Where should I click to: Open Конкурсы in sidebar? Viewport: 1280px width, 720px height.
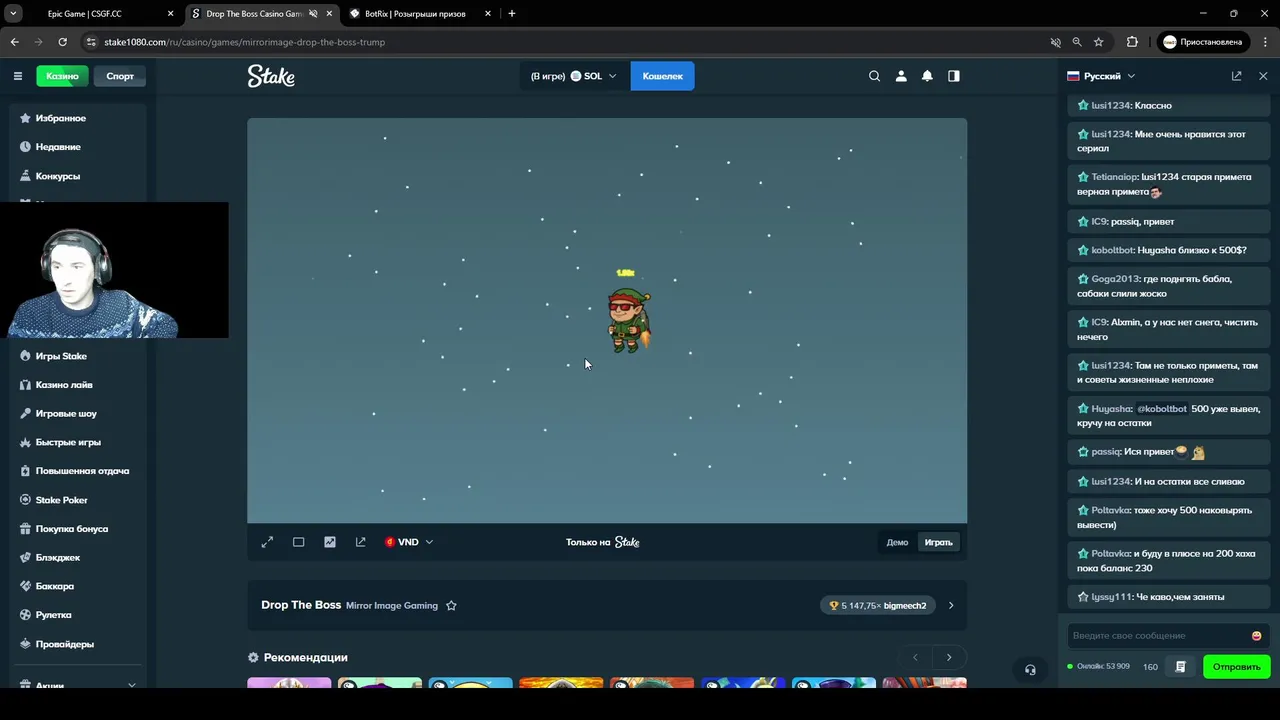(78, 176)
